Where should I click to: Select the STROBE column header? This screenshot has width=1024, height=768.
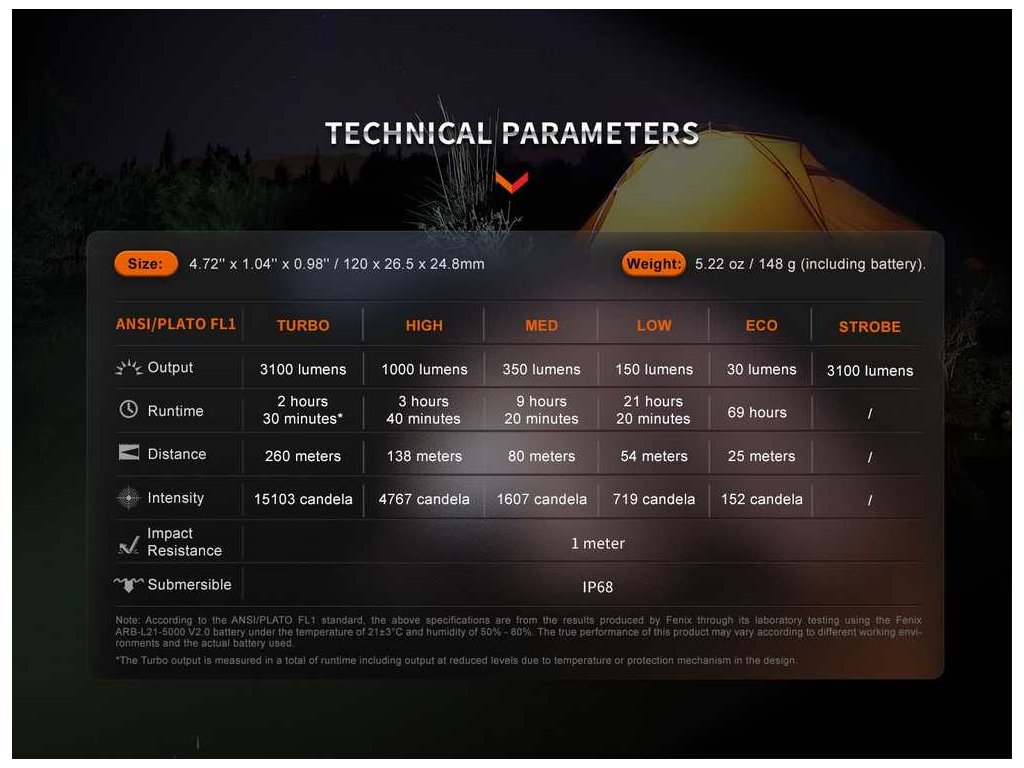click(x=869, y=327)
